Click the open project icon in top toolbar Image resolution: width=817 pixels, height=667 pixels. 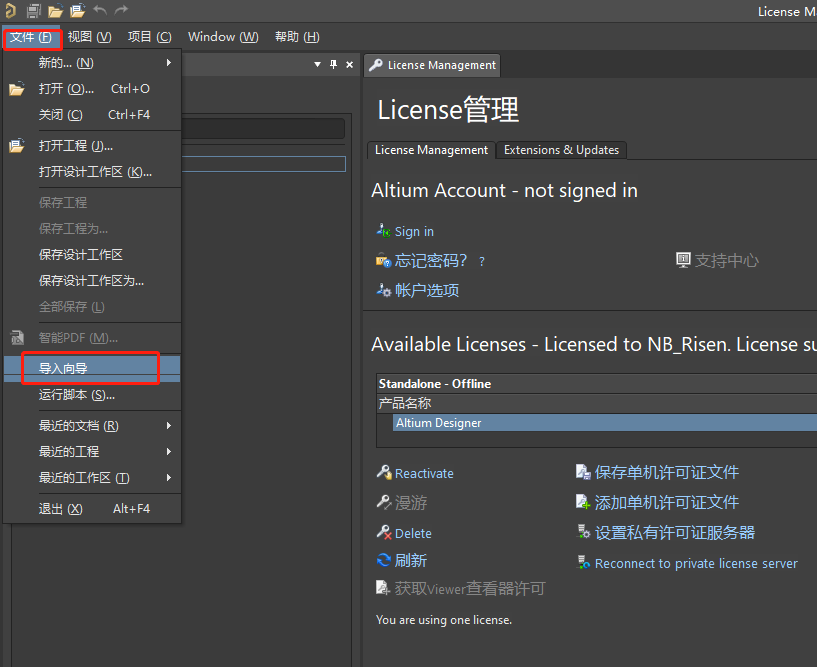[77, 10]
